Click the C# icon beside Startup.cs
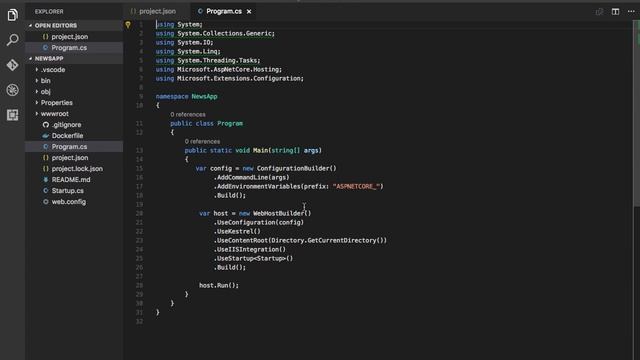The height and width of the screenshot is (360, 640). [46, 191]
